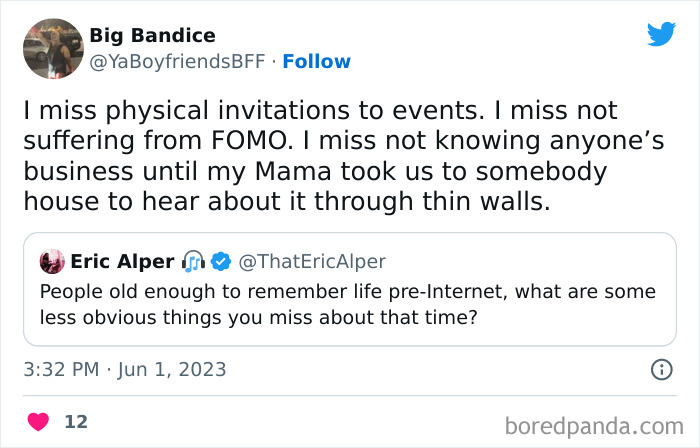Open the quoted tweet about life pre-Internet
This screenshot has width=700, height=448.
(x=349, y=302)
